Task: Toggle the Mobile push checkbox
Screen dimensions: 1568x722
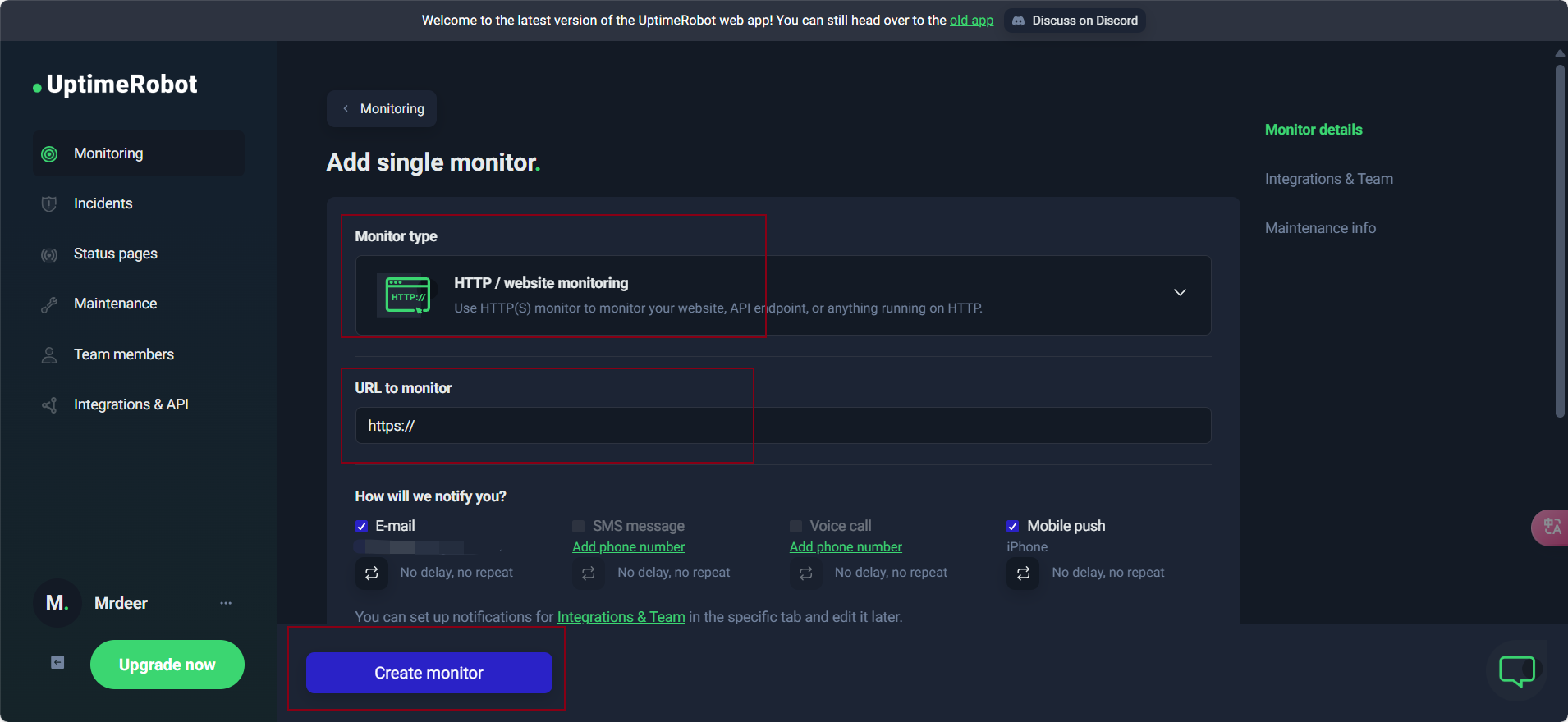Action: pos(1013,526)
